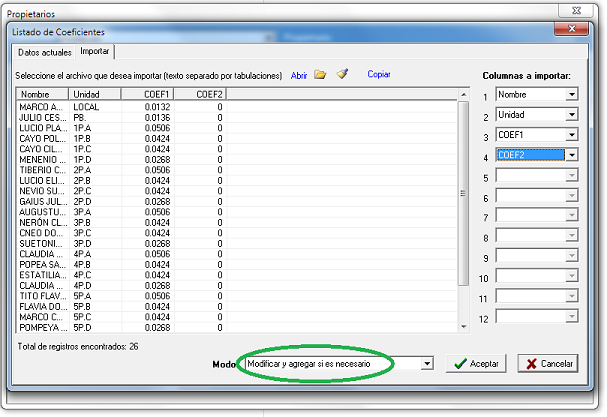The height and width of the screenshot is (417, 607).
Task: Click the open folder icon next to Abrir
Action: click(320, 75)
